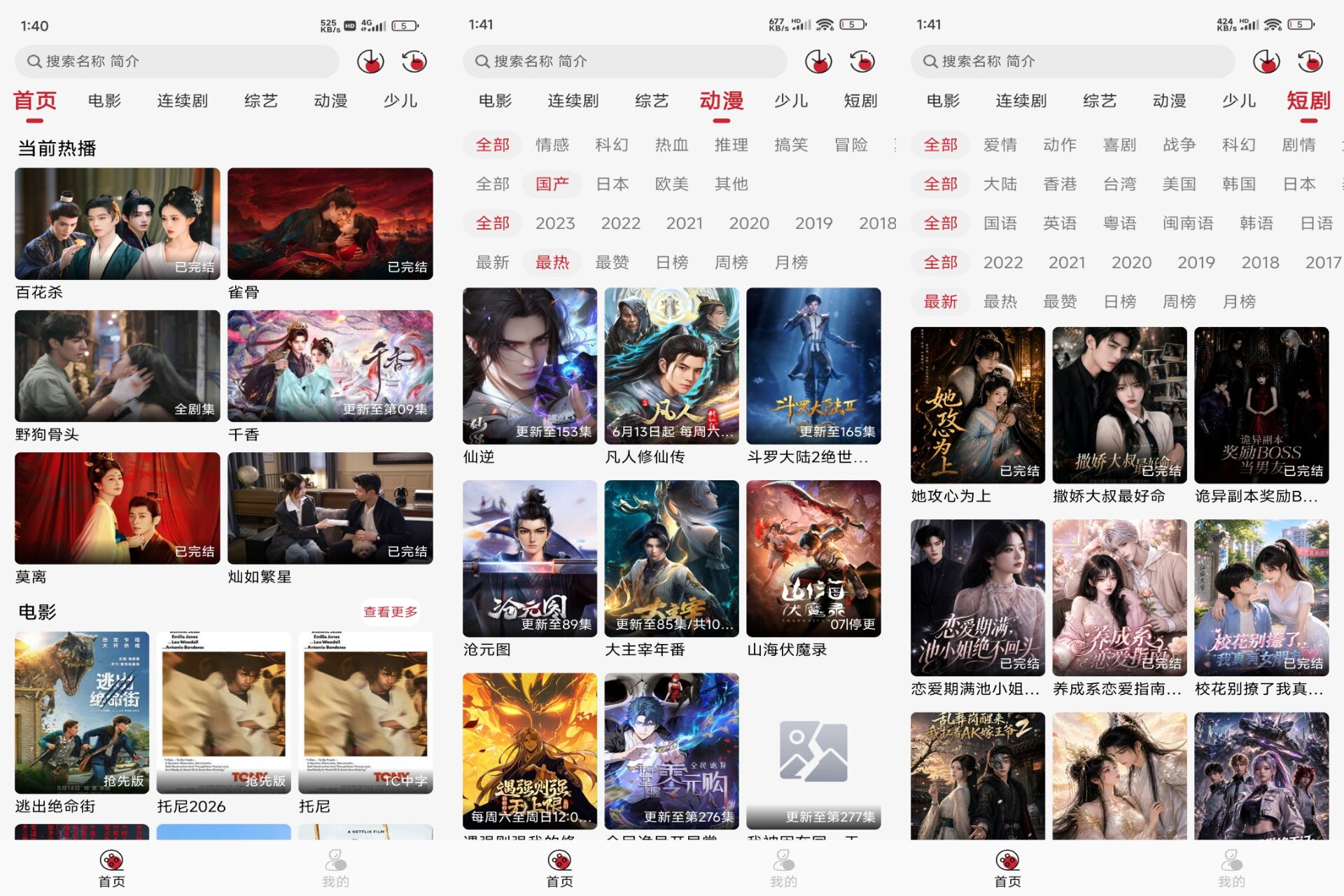Click search magnifier icon on 短剧 screen
This screenshot has height=896, width=1344.
(x=930, y=62)
